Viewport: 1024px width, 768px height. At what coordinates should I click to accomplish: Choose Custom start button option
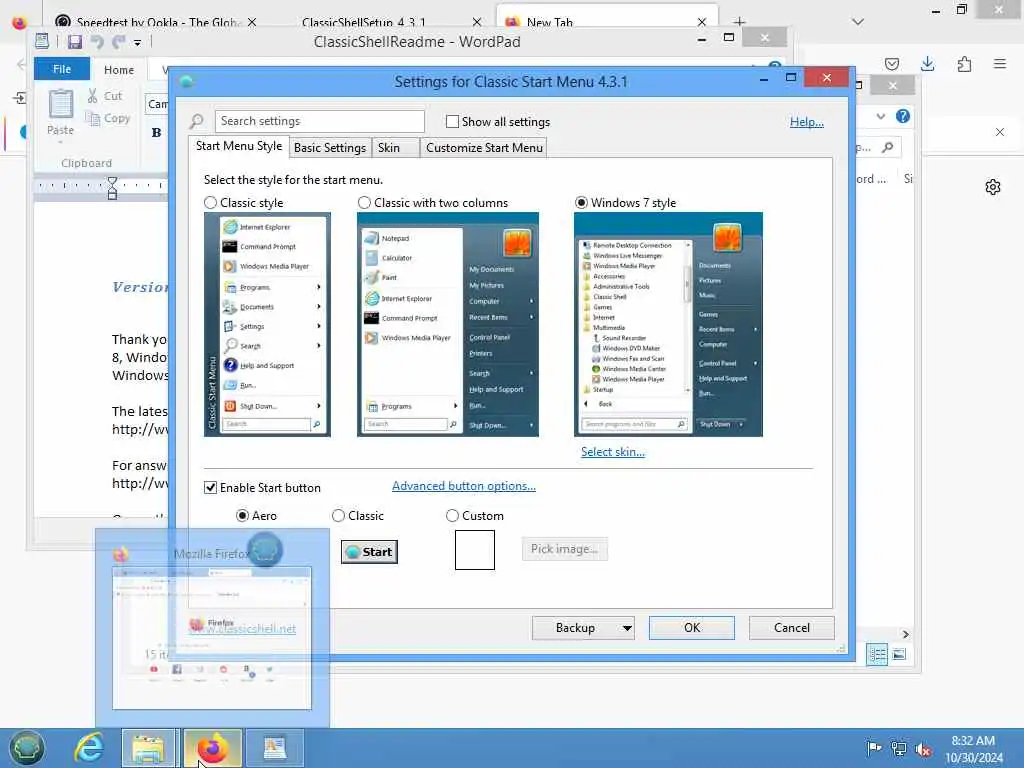click(452, 515)
